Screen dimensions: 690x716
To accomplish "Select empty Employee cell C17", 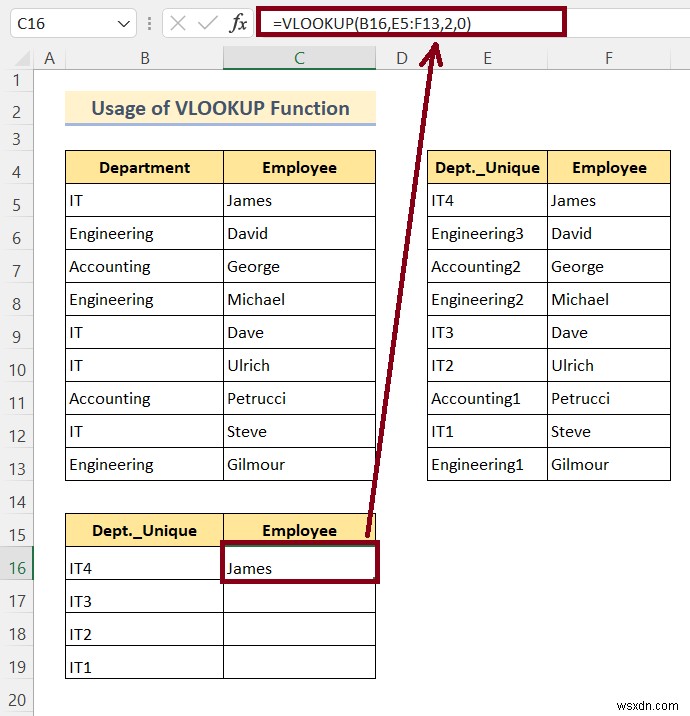I will pyautogui.click(x=299, y=598).
